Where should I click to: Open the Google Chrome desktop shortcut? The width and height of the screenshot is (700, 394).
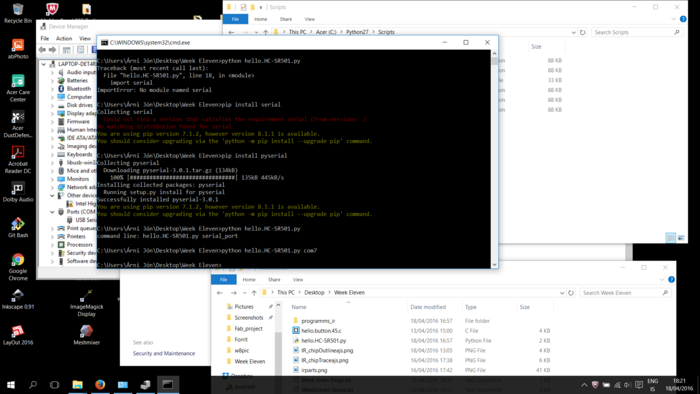[18, 267]
